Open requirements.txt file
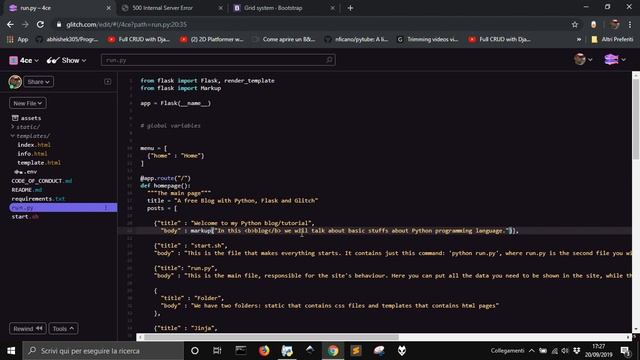The width and height of the screenshot is (640, 360). tap(38, 199)
